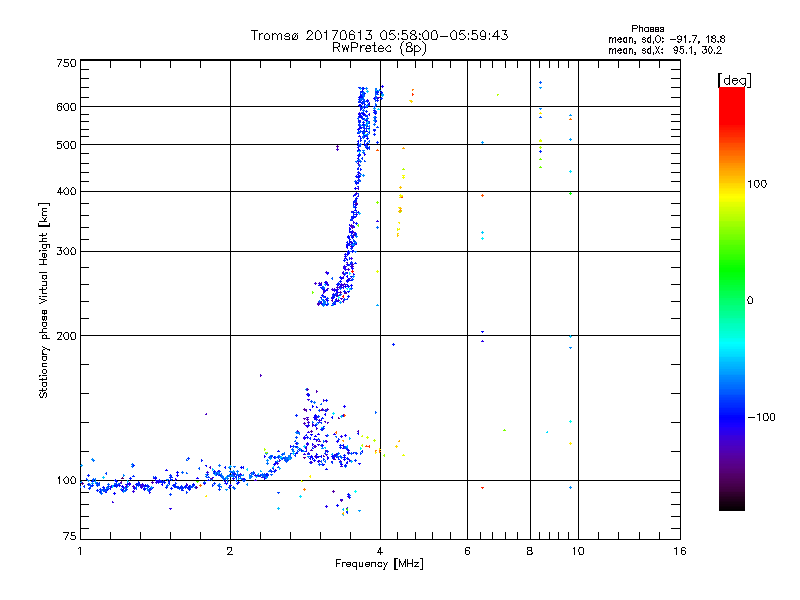Click the x-axis label 'Frequency [MHz]'

tap(379, 564)
